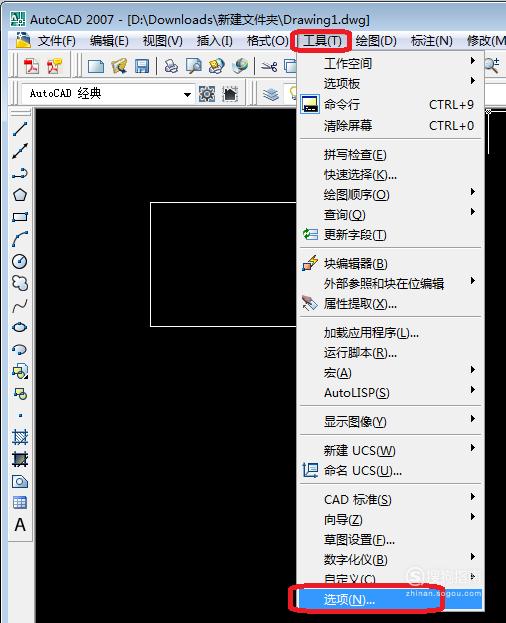
Task: Expand the AutoLISP(S) submenu
Action: (390, 393)
